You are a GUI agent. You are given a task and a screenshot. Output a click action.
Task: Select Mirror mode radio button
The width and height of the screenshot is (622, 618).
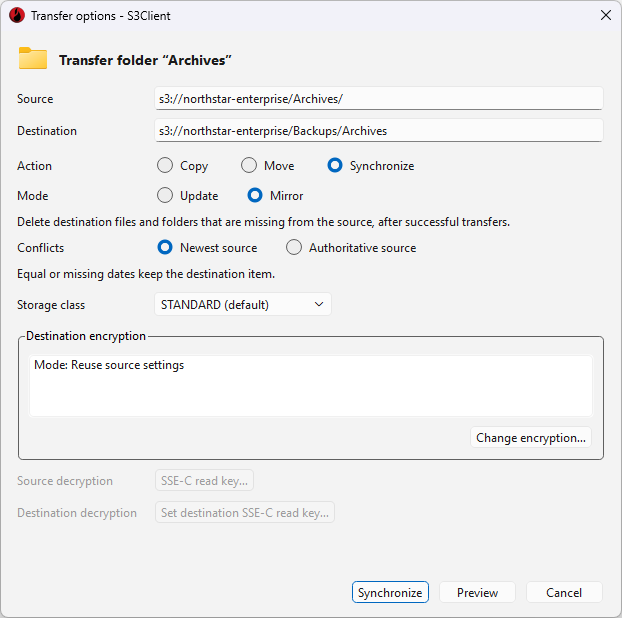point(255,196)
